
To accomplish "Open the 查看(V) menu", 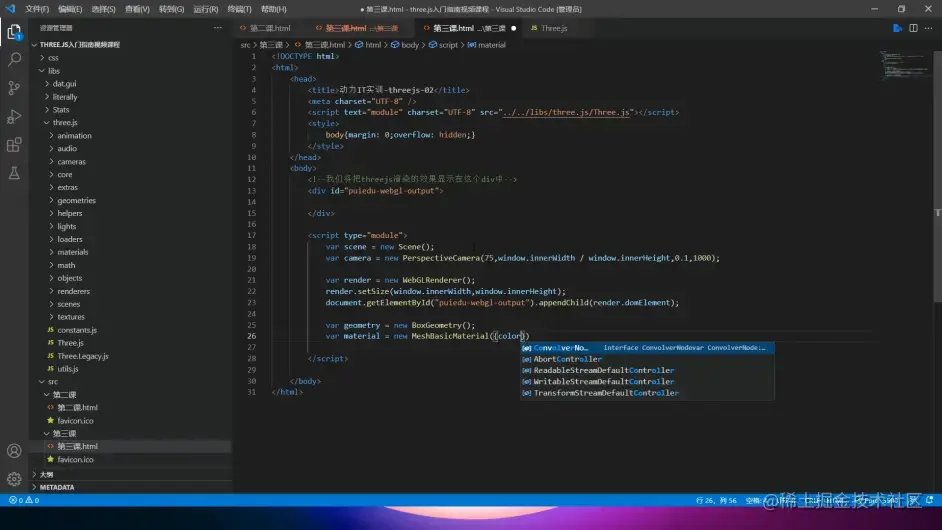I will tap(137, 9).
